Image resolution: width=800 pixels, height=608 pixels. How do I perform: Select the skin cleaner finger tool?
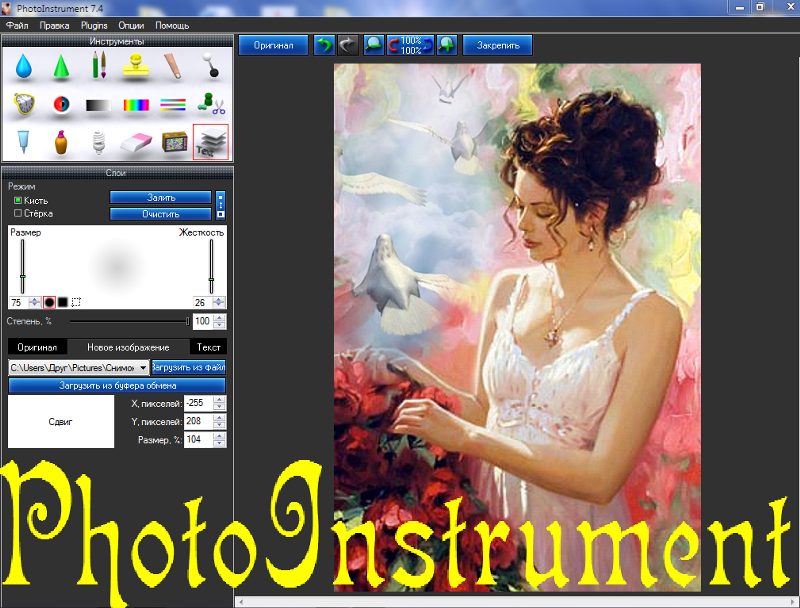tap(173, 66)
